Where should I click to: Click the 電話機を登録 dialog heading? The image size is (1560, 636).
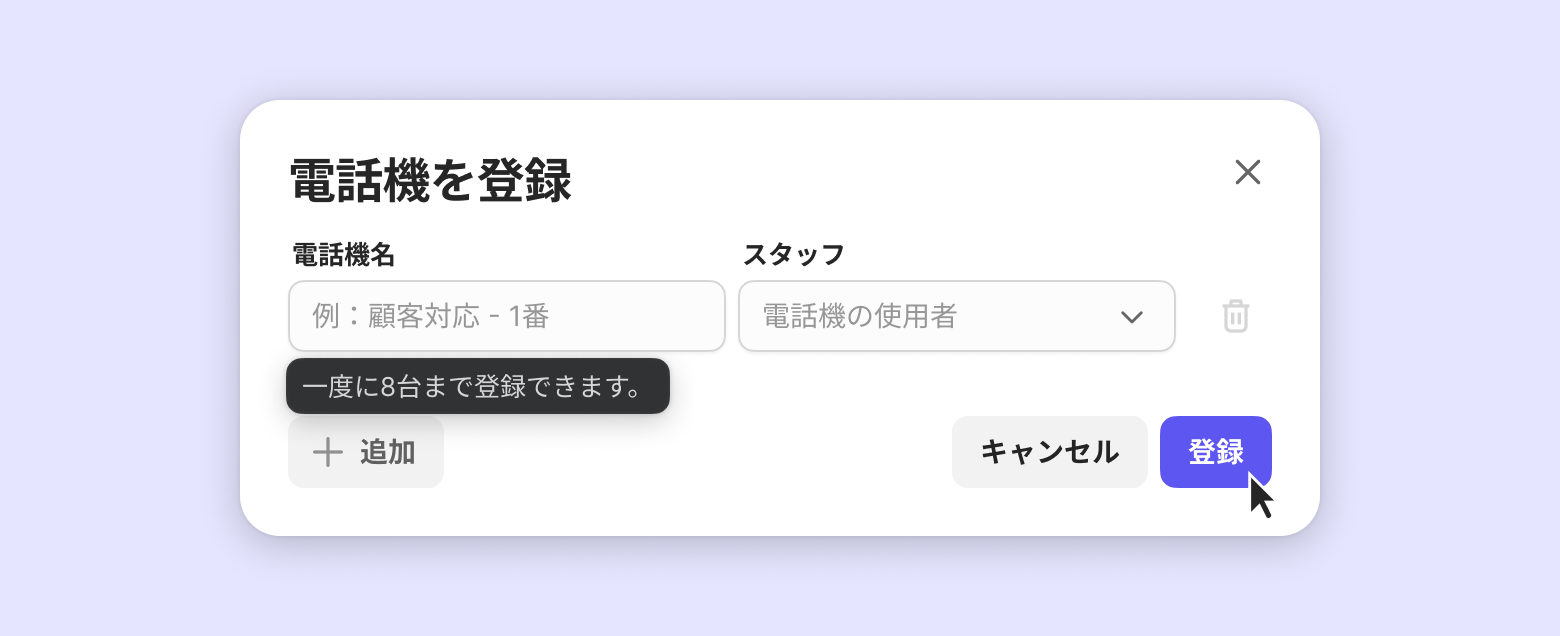pos(430,182)
